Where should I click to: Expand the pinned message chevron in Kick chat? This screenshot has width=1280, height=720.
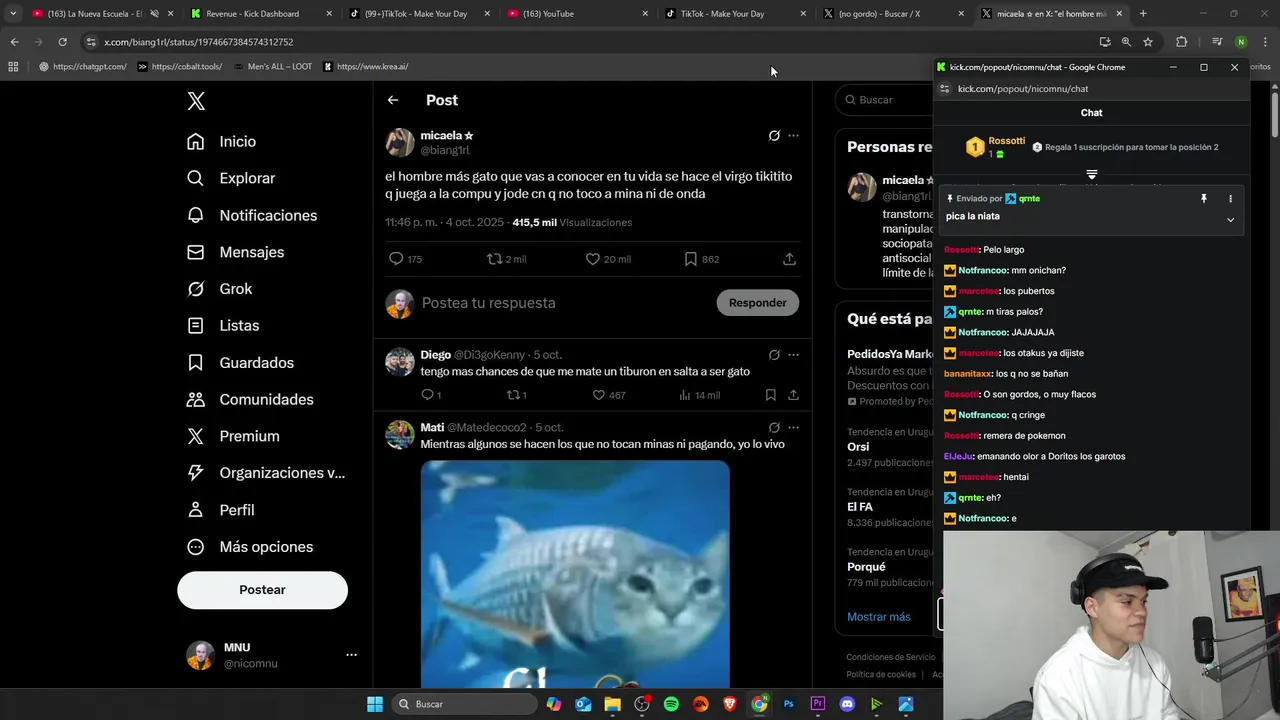click(1230, 220)
